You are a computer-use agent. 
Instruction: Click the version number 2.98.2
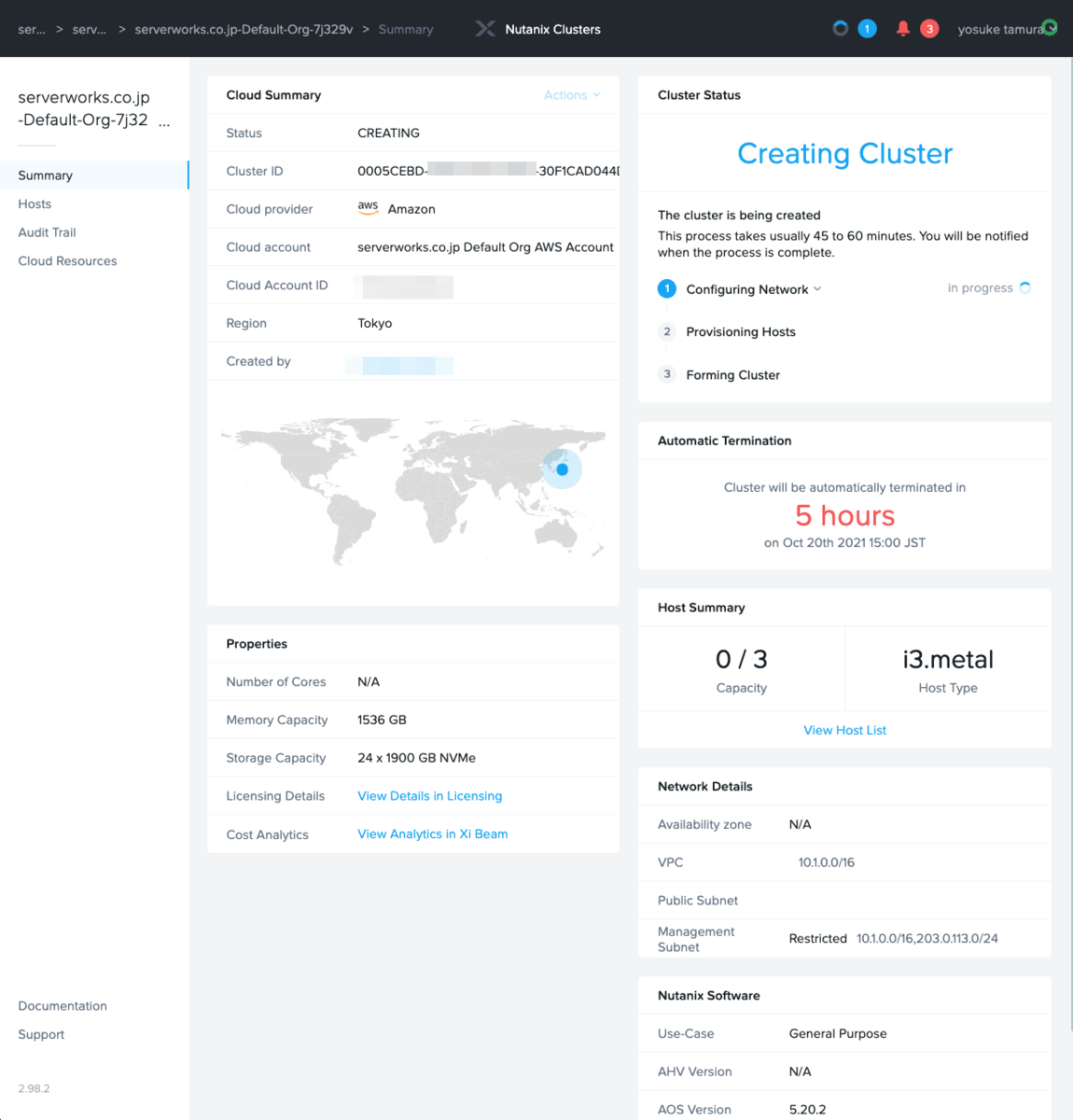click(34, 1088)
